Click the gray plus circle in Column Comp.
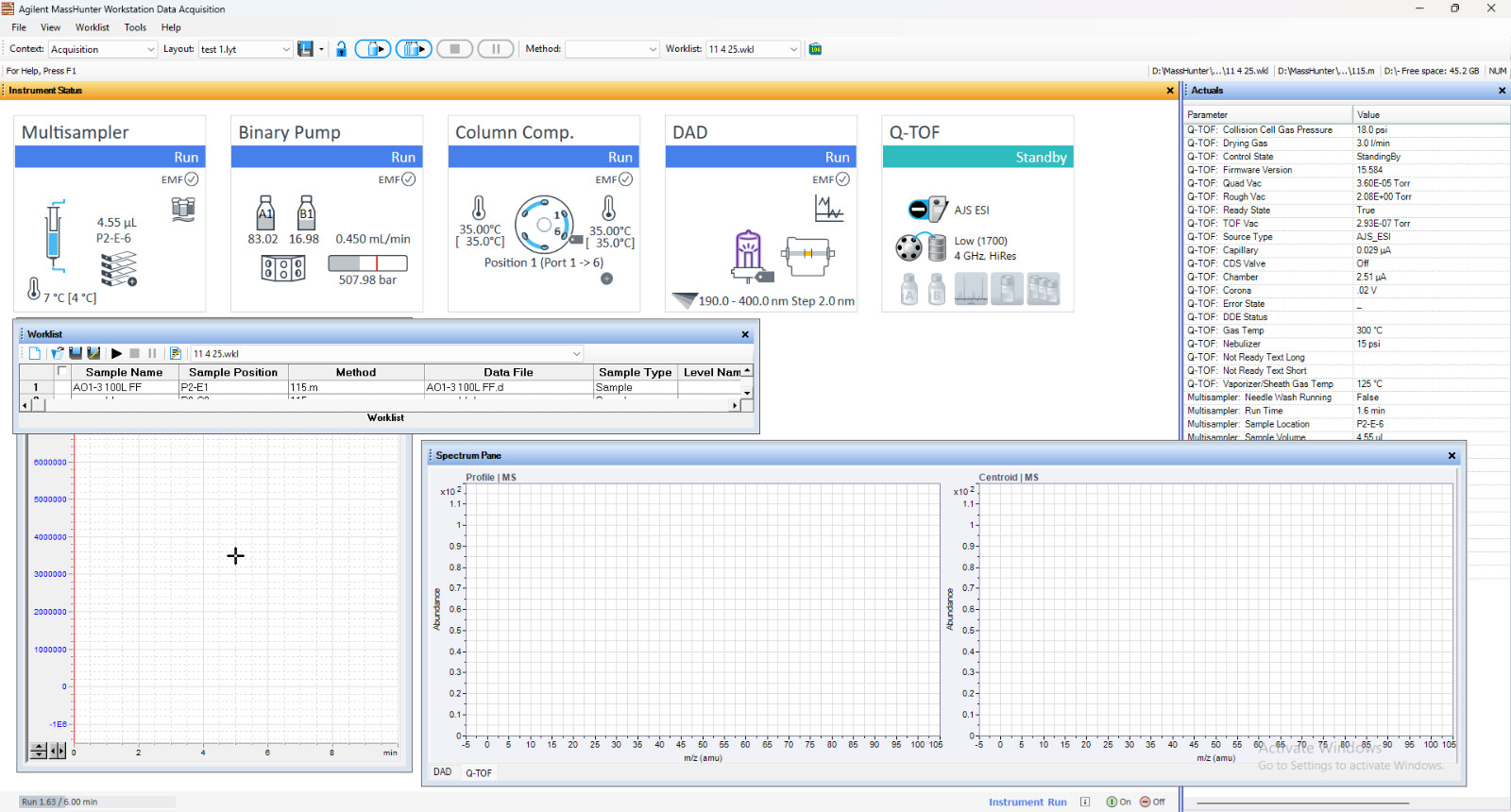1511x812 pixels. pos(607,279)
